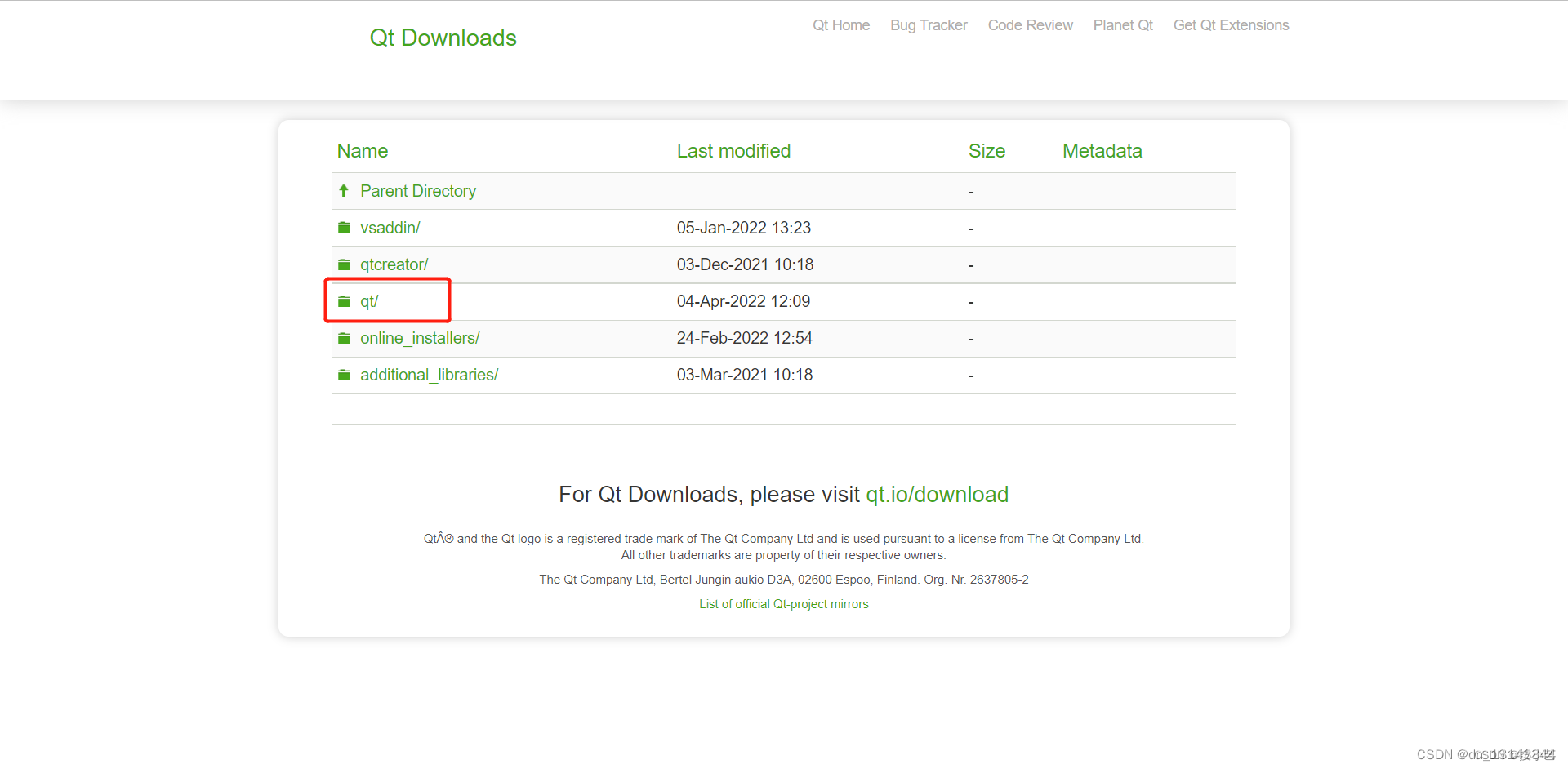1568x769 pixels.
Task: Open Get Qt Extensions navigation link
Action: 1232,25
